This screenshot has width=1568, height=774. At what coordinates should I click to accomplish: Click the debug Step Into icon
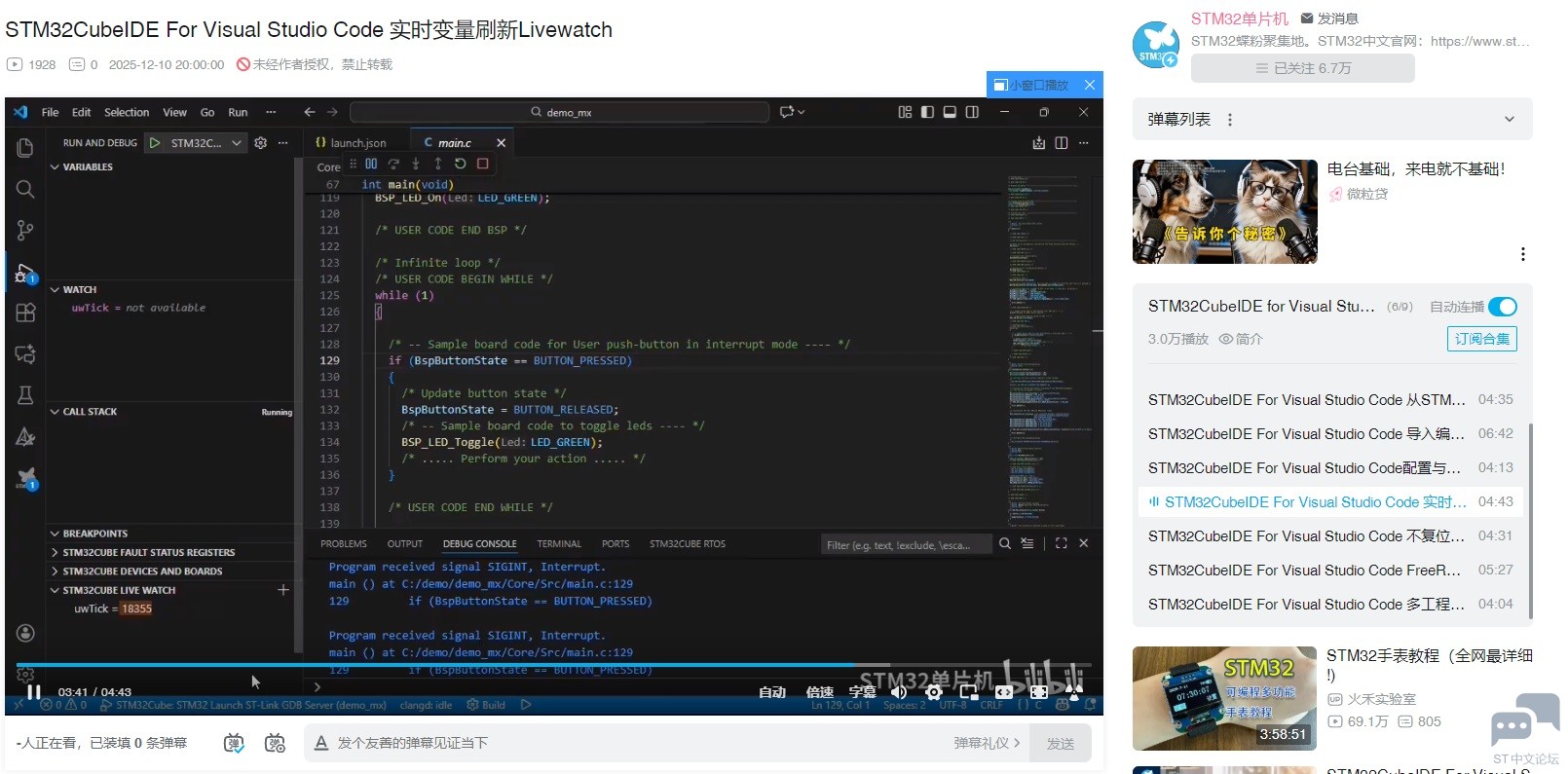tap(416, 164)
